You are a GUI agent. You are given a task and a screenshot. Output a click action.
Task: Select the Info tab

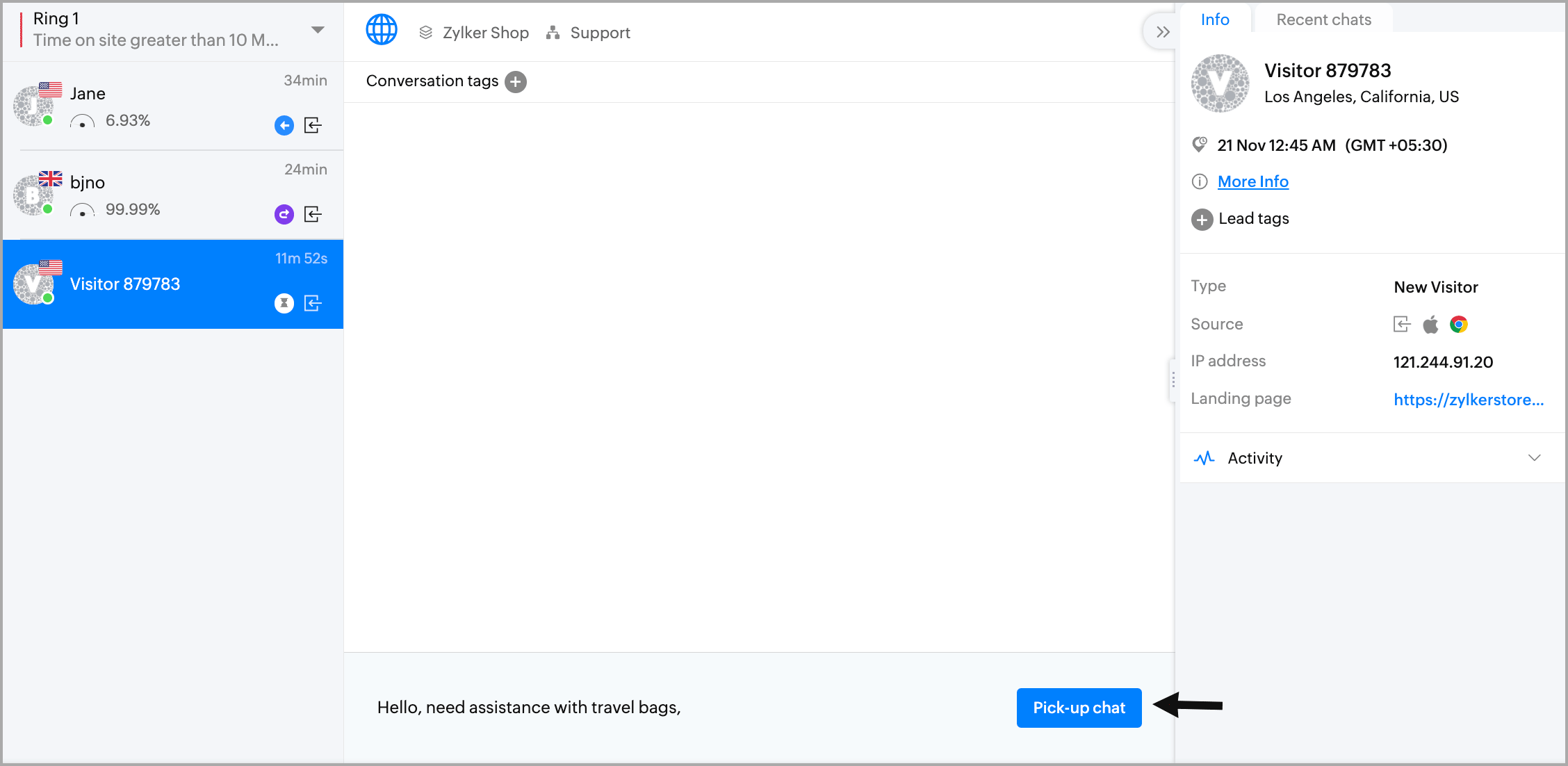click(1214, 19)
